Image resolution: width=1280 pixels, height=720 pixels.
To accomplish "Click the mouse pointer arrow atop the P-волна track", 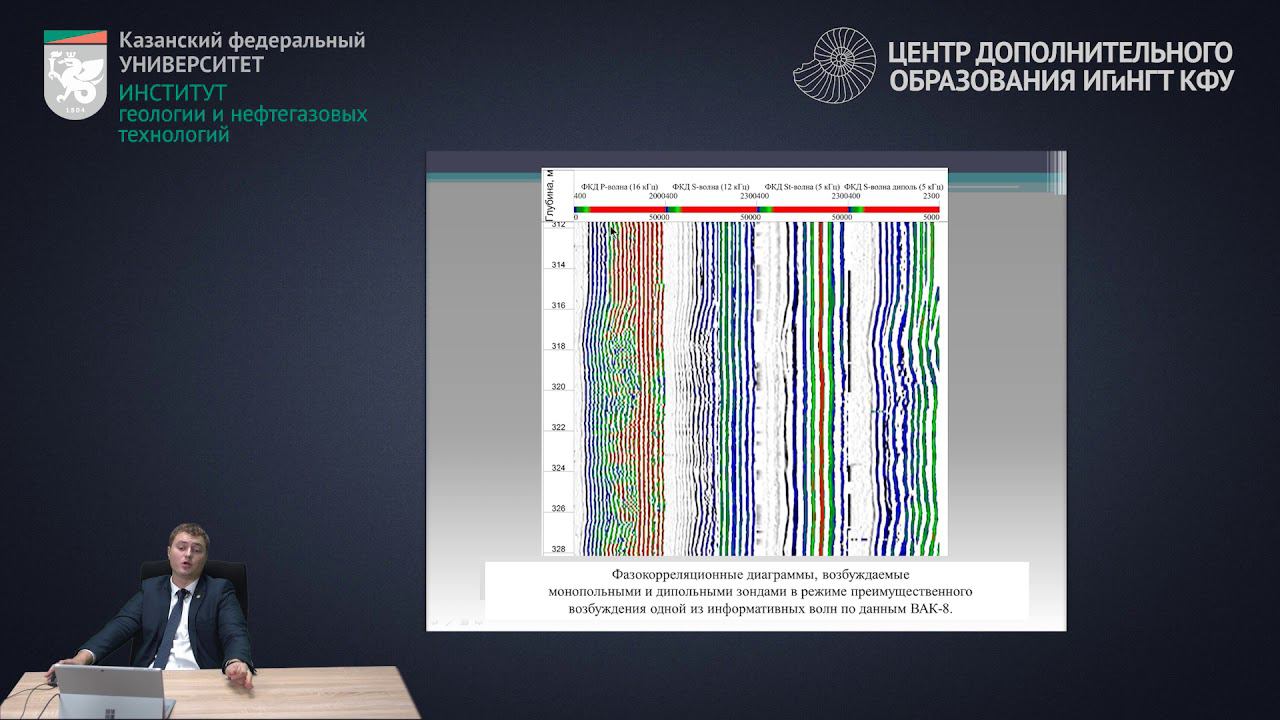I will pos(613,230).
